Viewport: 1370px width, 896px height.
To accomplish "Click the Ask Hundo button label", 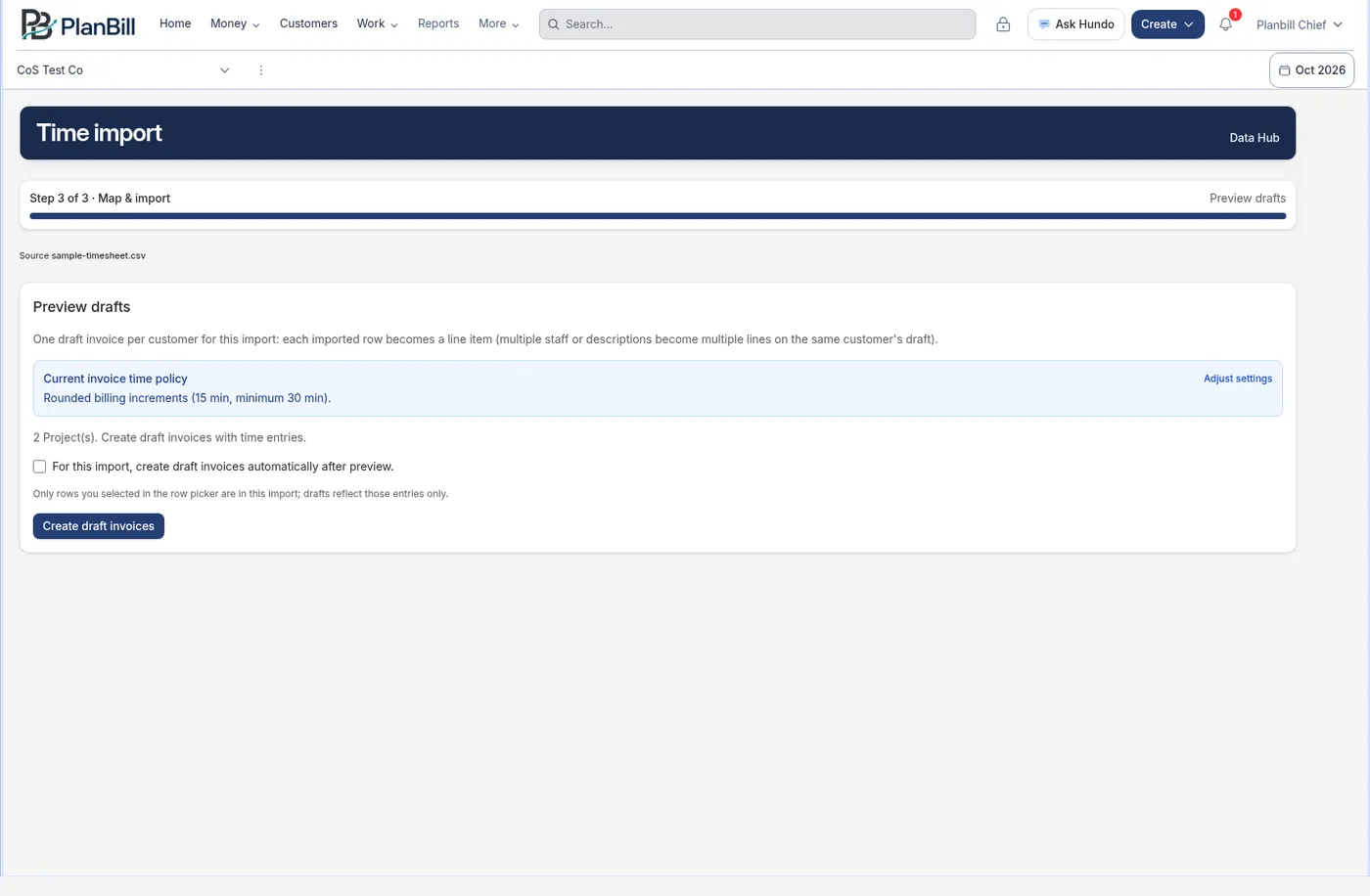I will click(x=1084, y=24).
